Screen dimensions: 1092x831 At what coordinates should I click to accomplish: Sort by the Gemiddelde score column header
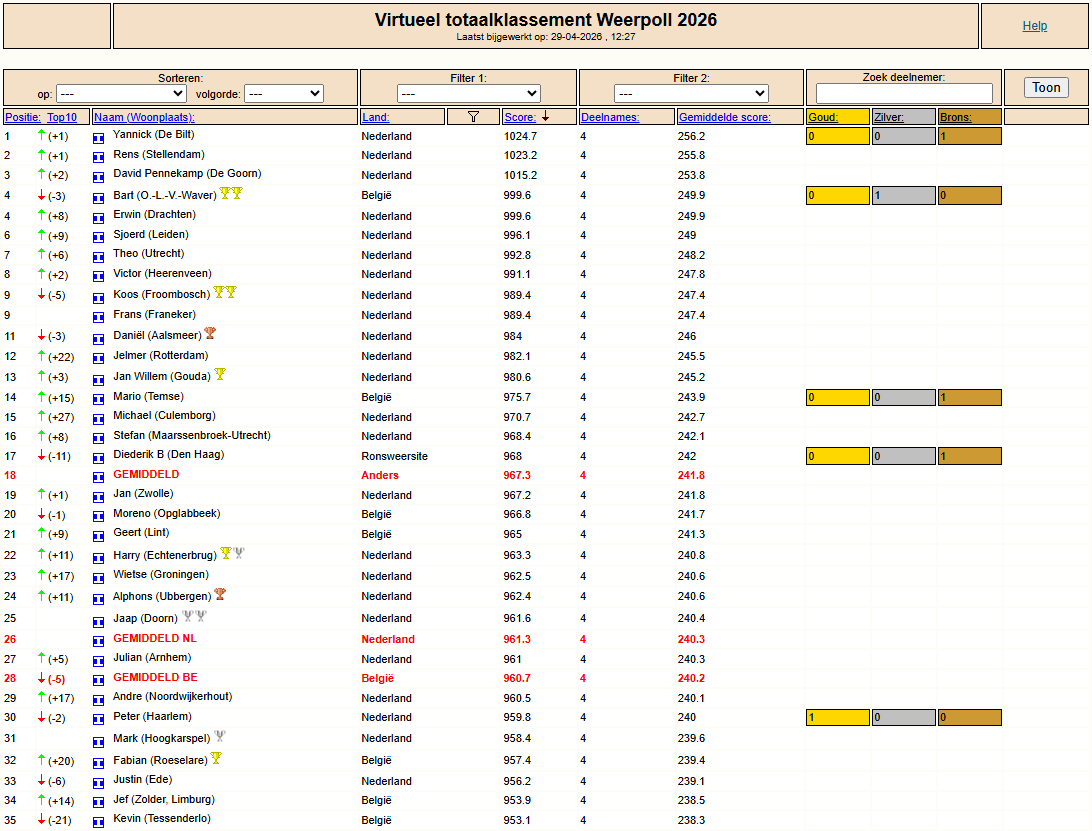724,117
